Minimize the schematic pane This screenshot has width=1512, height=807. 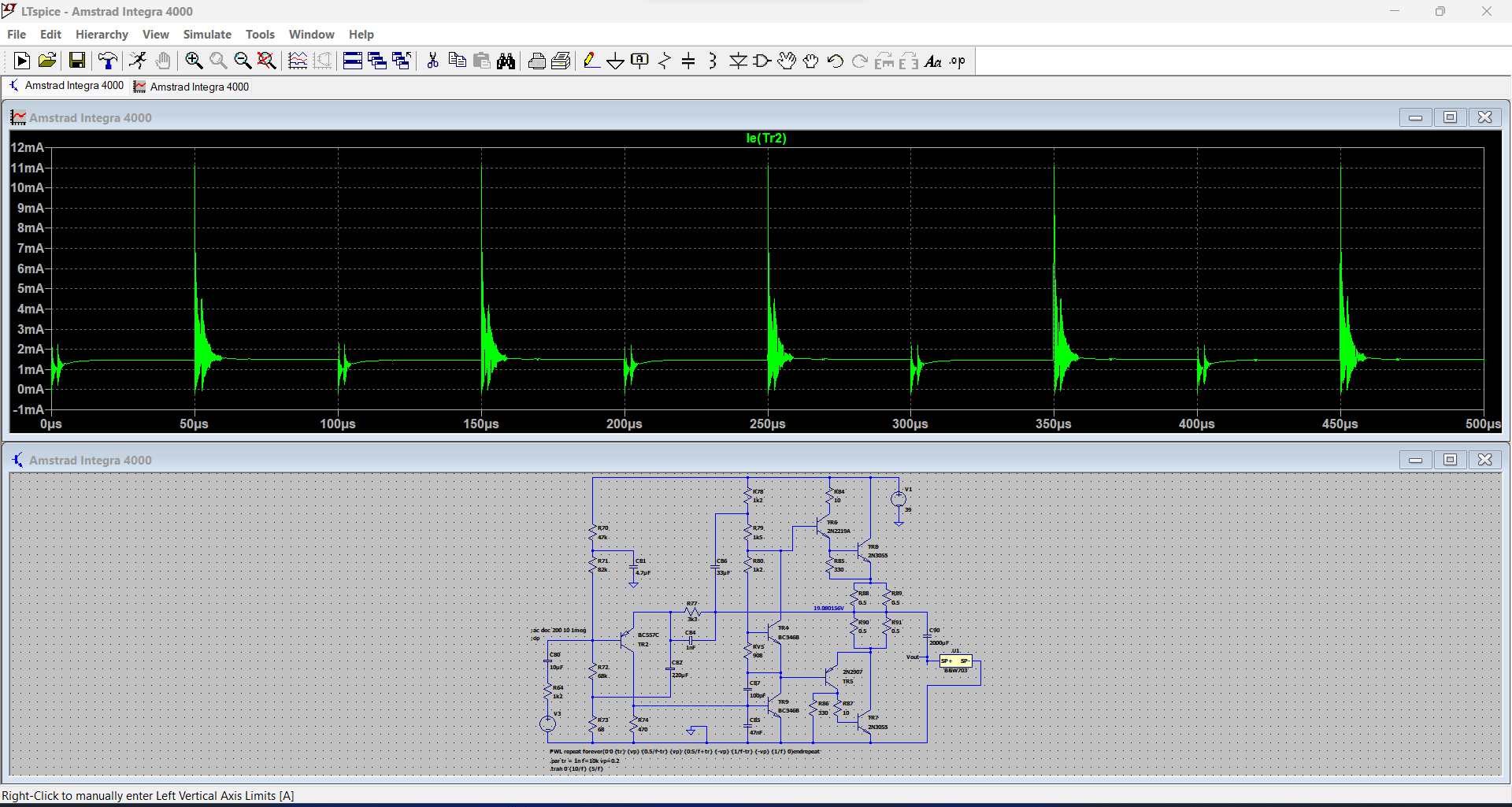[x=1415, y=460]
